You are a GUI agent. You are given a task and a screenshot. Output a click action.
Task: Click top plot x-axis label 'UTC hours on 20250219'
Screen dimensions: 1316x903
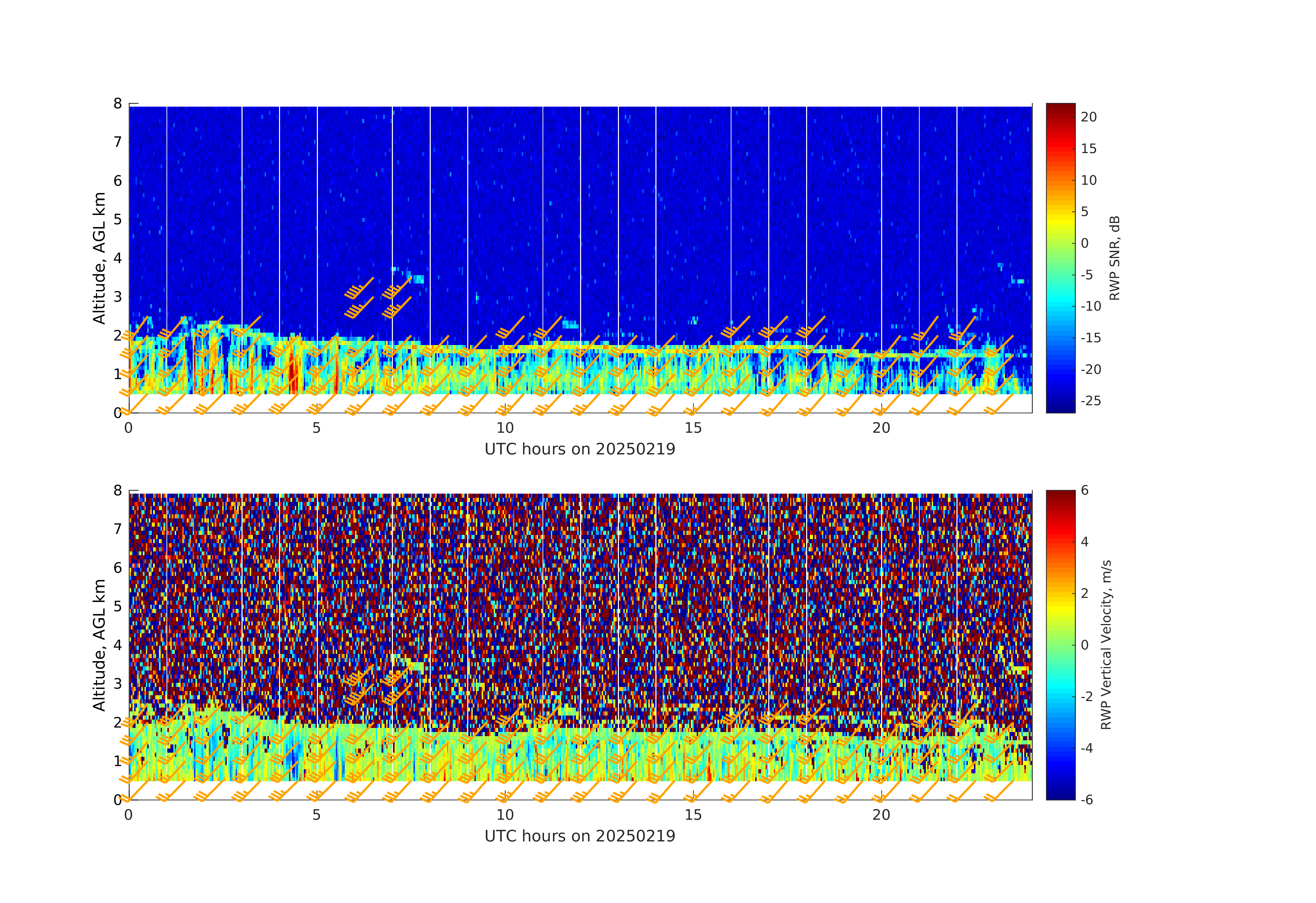pyautogui.click(x=580, y=449)
